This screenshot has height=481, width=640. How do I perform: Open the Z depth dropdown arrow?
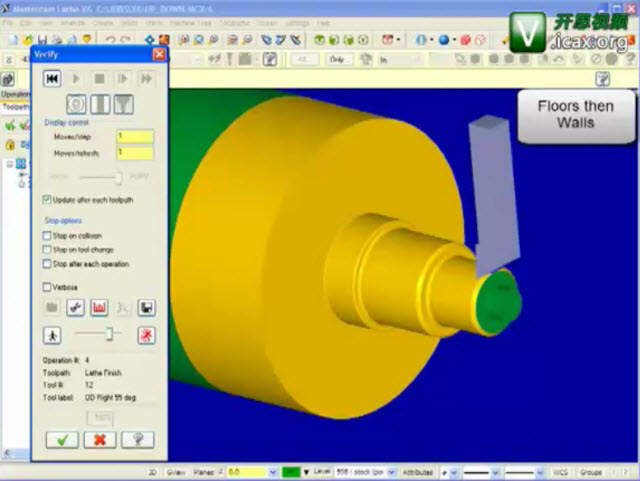[x=273, y=472]
